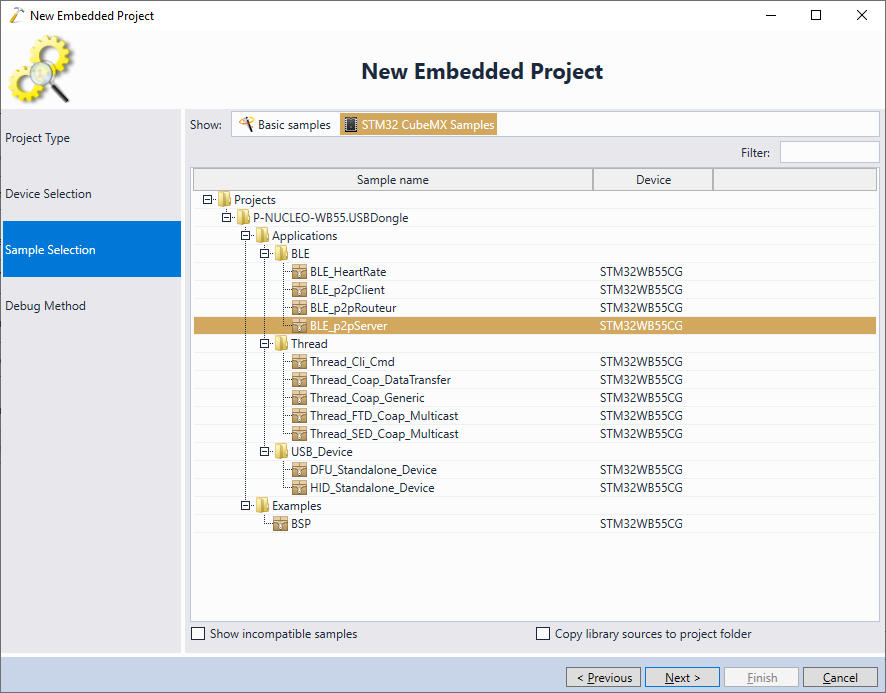Click the BLE_p2pServer sample package icon
Viewport: 886px width, 693px height.
299,326
